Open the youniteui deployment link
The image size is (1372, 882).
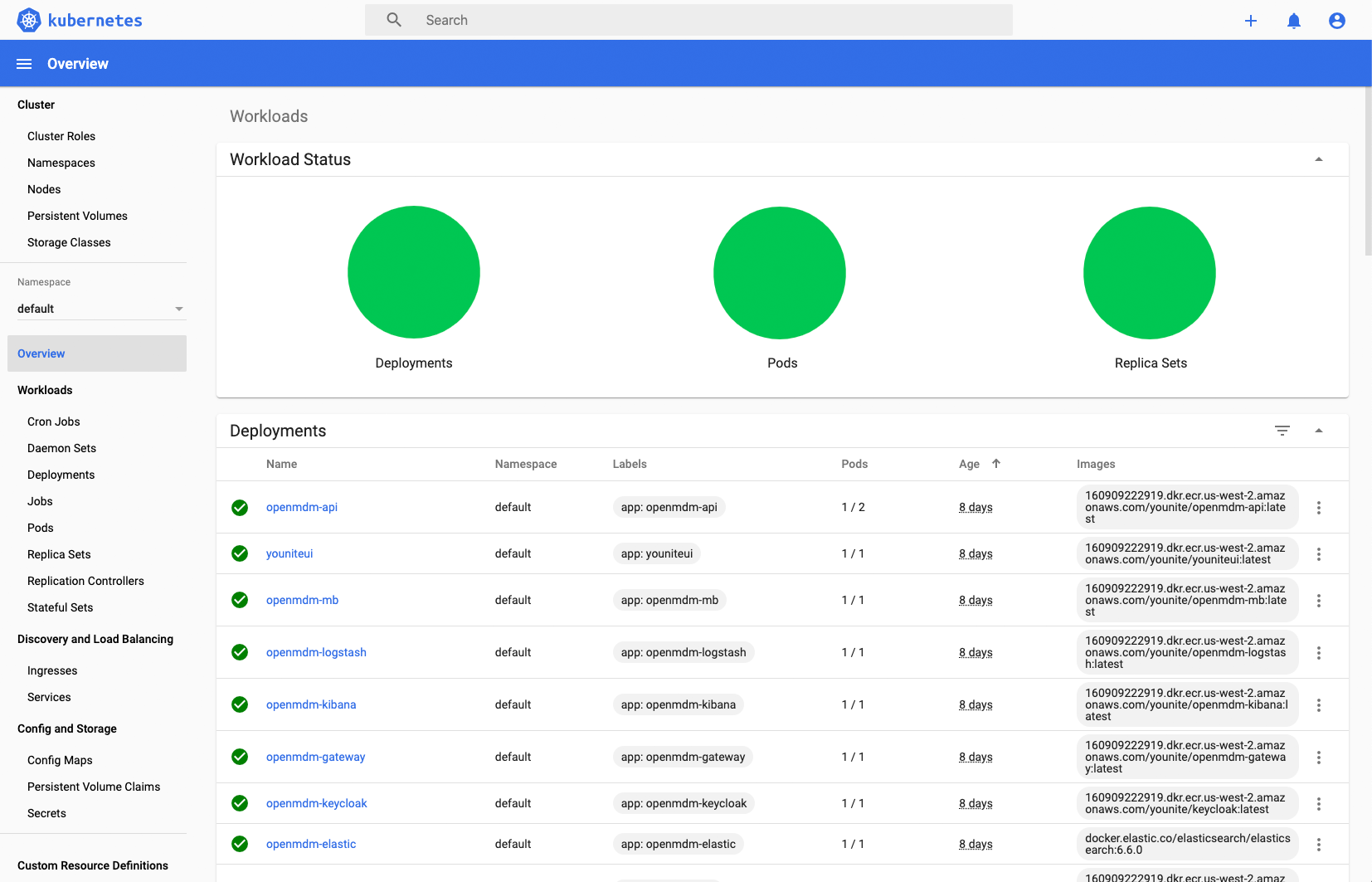pyautogui.click(x=289, y=553)
